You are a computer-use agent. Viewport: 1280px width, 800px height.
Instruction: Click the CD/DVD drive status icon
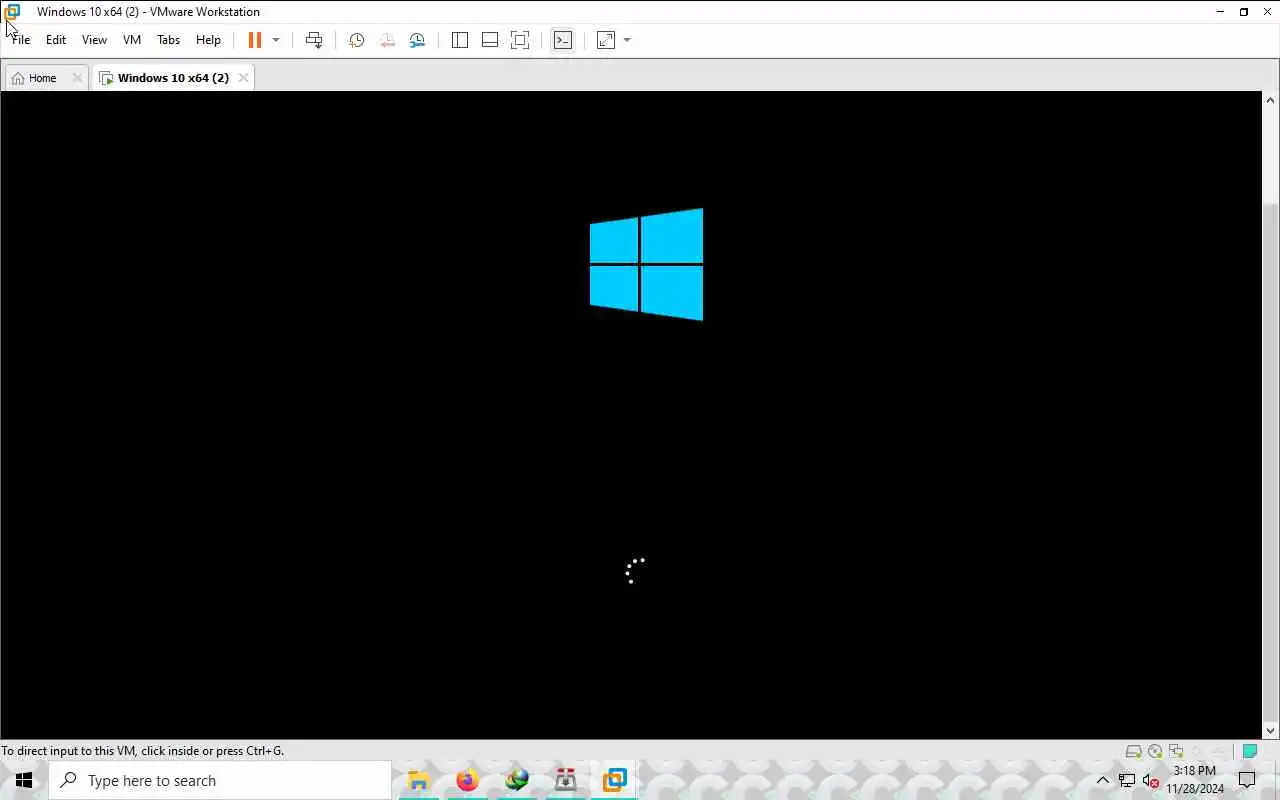1155,751
